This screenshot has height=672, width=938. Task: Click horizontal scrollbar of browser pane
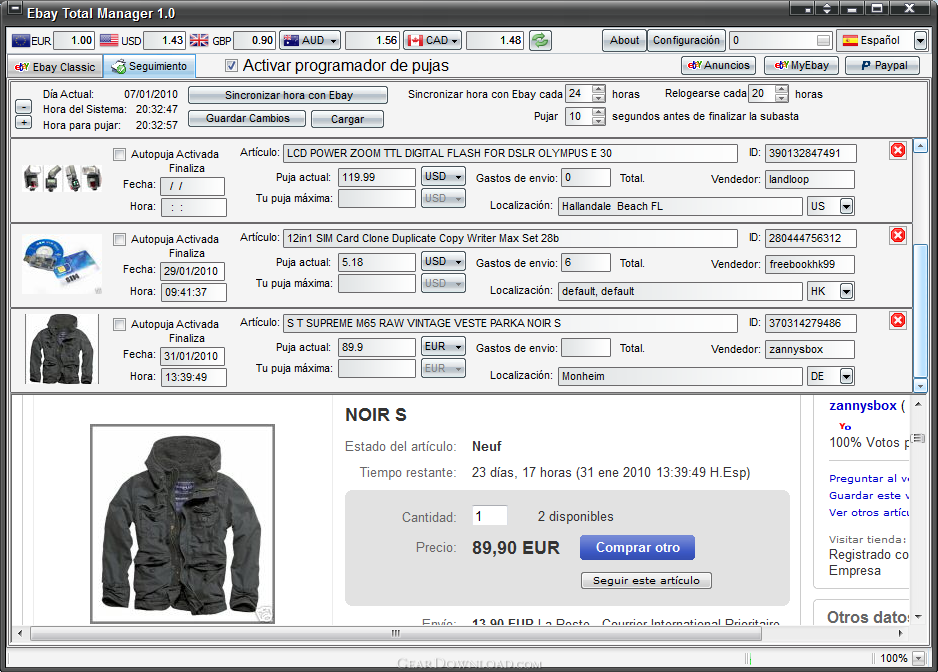pos(395,633)
